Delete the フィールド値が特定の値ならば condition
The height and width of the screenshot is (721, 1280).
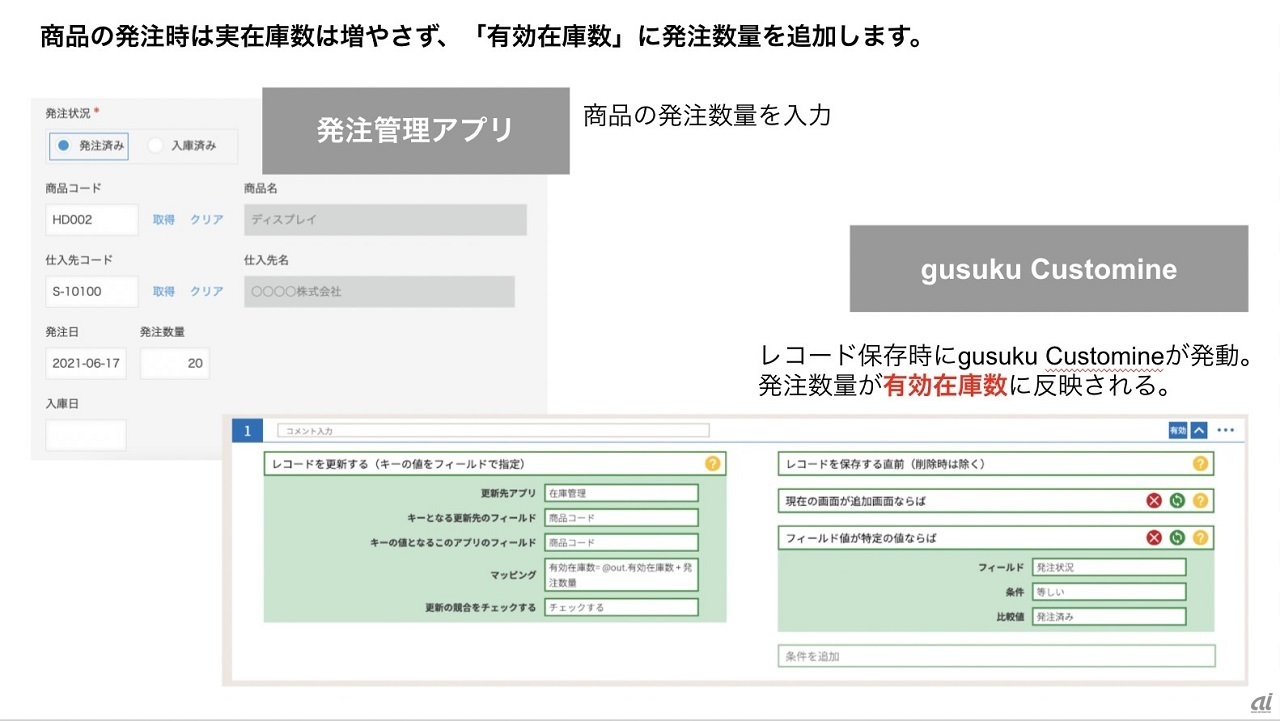pos(1155,538)
